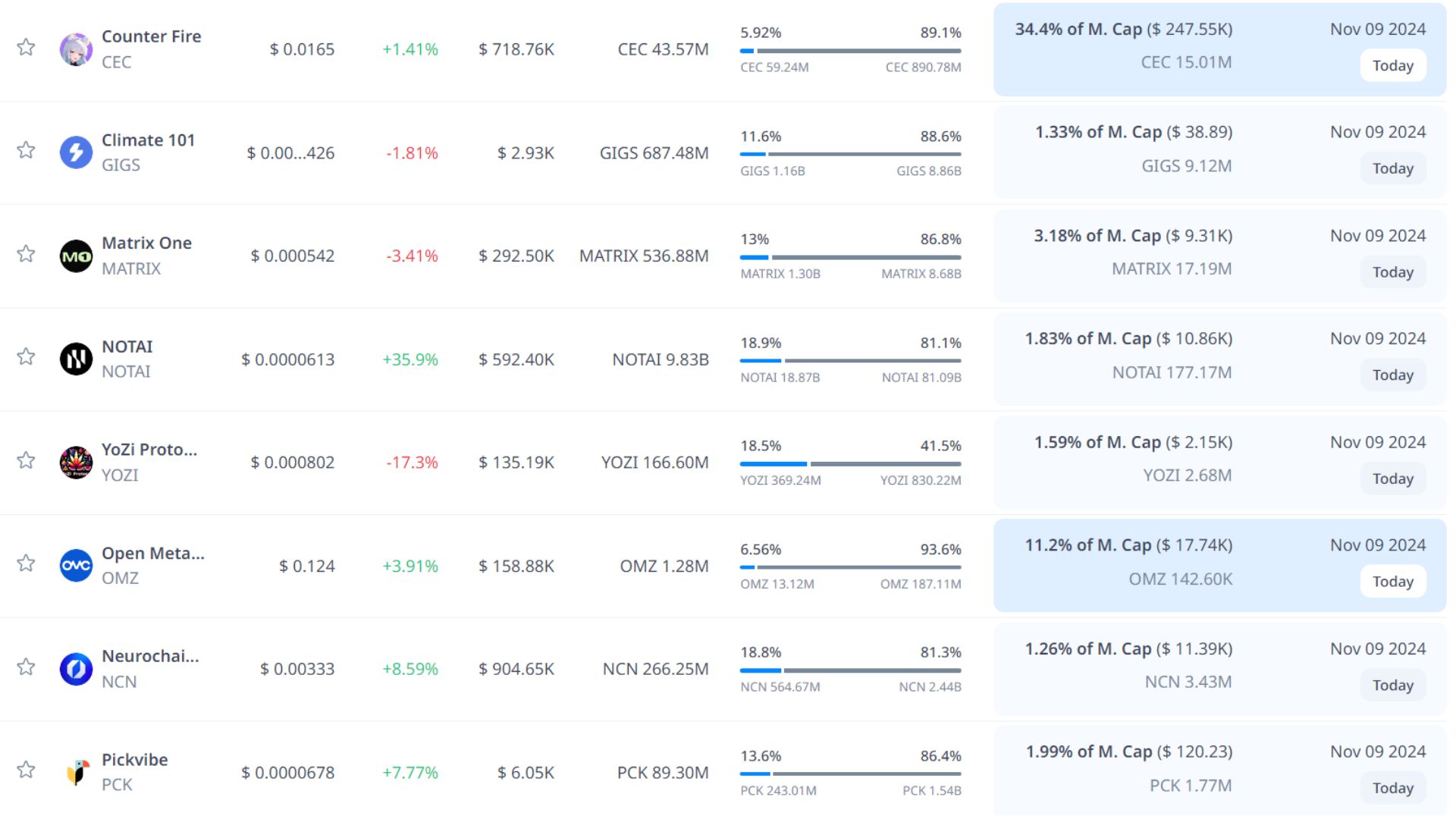
Task: Click the YOZI unlock progress bar
Action: pyautogui.click(x=850, y=463)
